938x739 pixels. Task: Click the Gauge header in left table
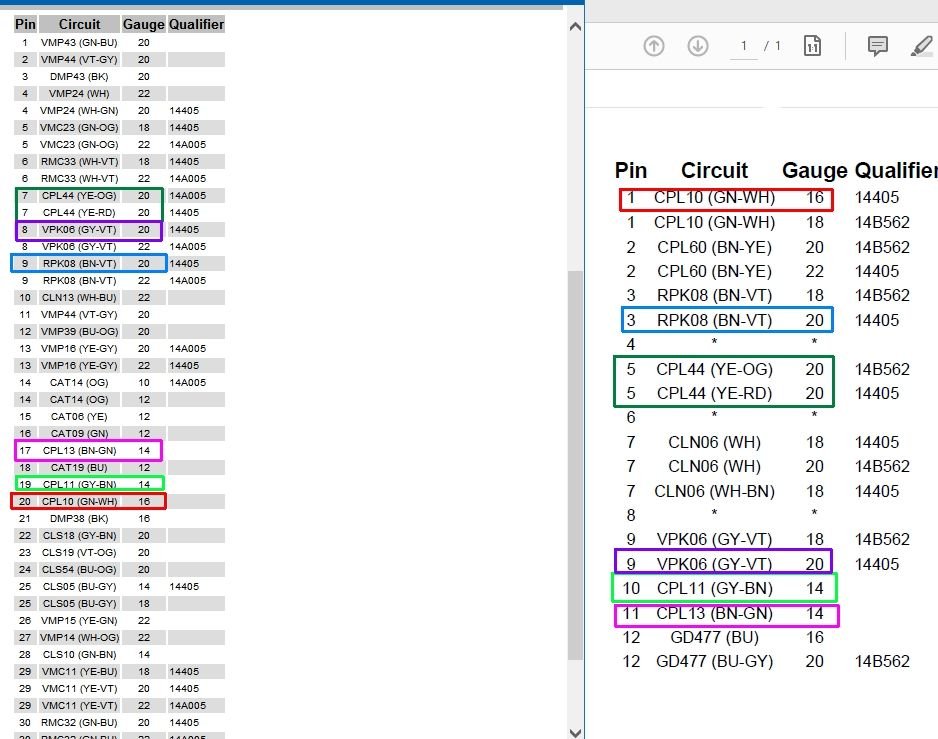pos(143,24)
